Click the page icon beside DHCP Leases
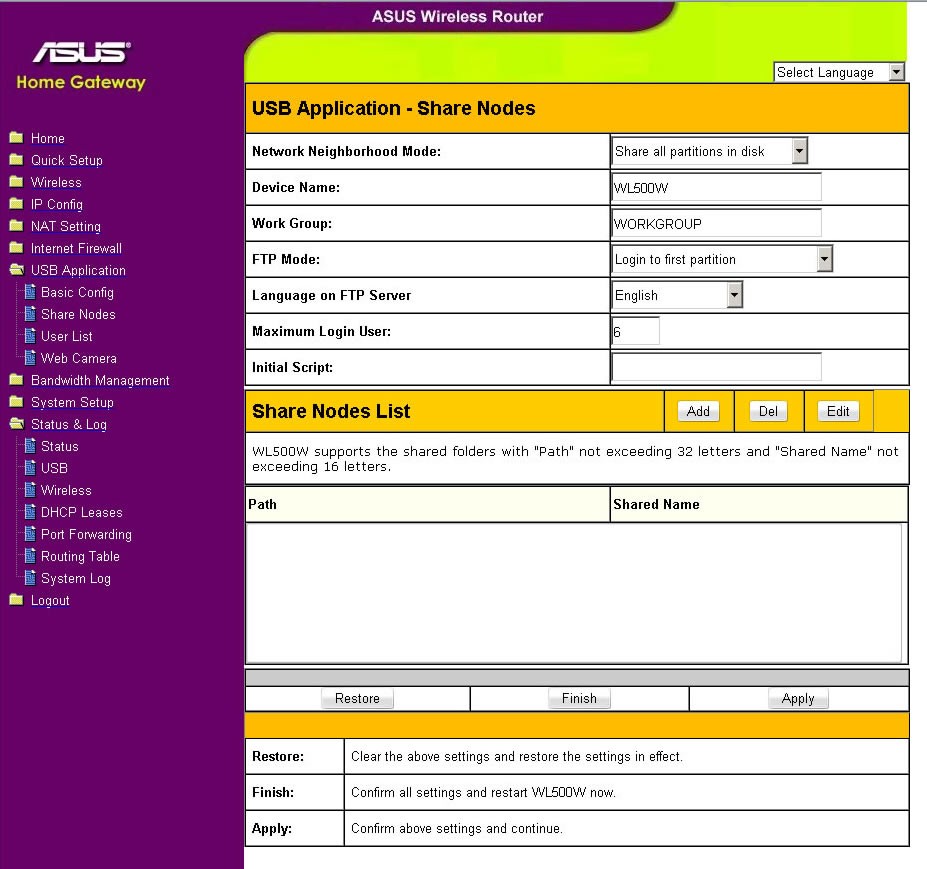927x869 pixels. (30, 512)
